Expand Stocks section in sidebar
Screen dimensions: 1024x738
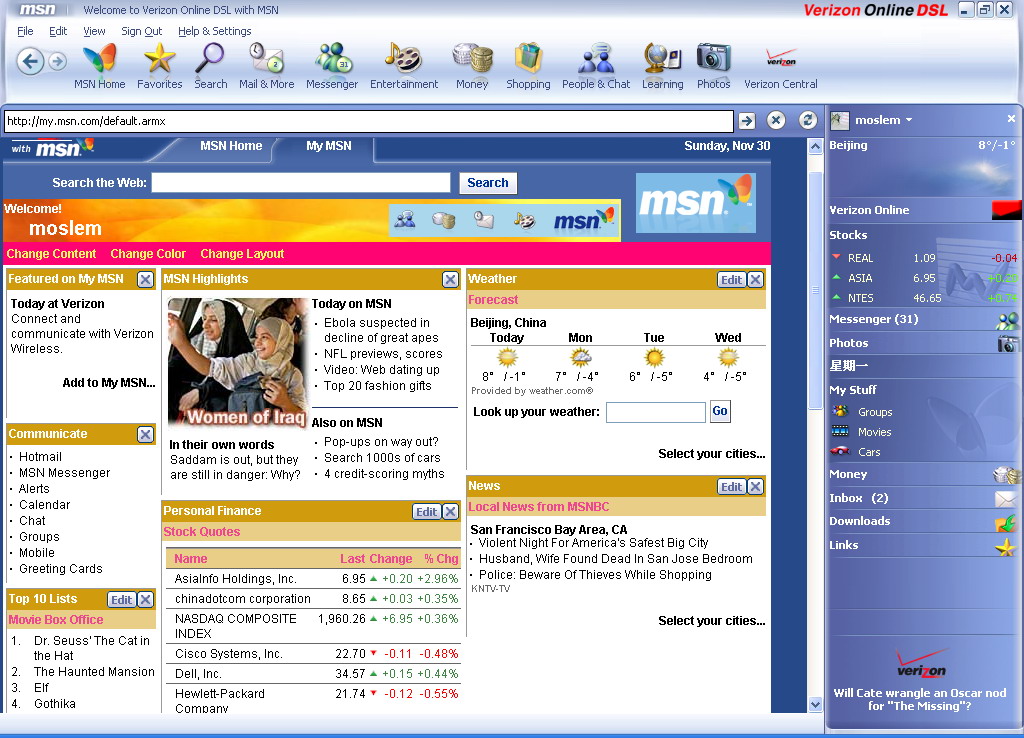[x=848, y=235]
